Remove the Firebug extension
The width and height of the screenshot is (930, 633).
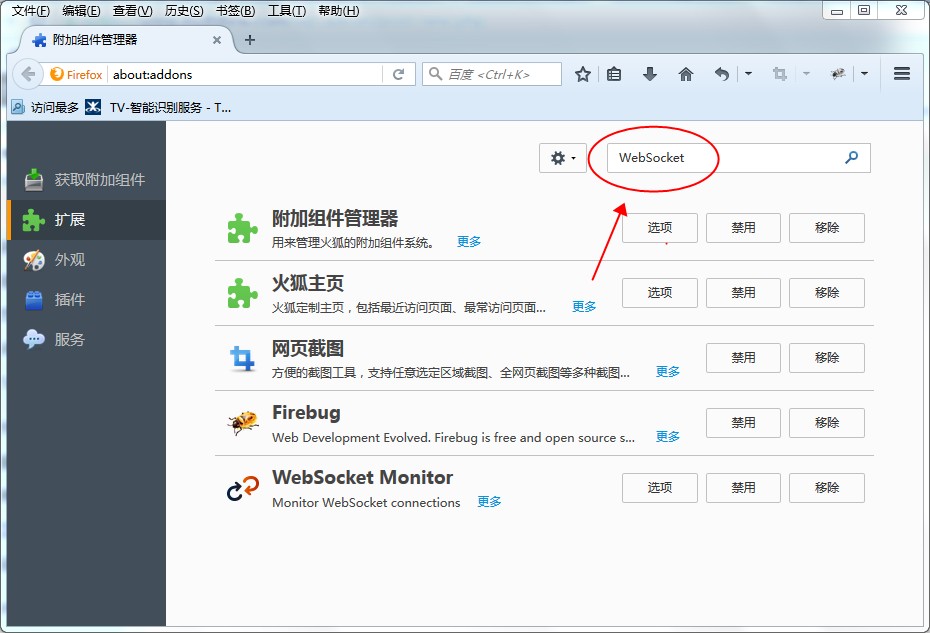coord(827,423)
